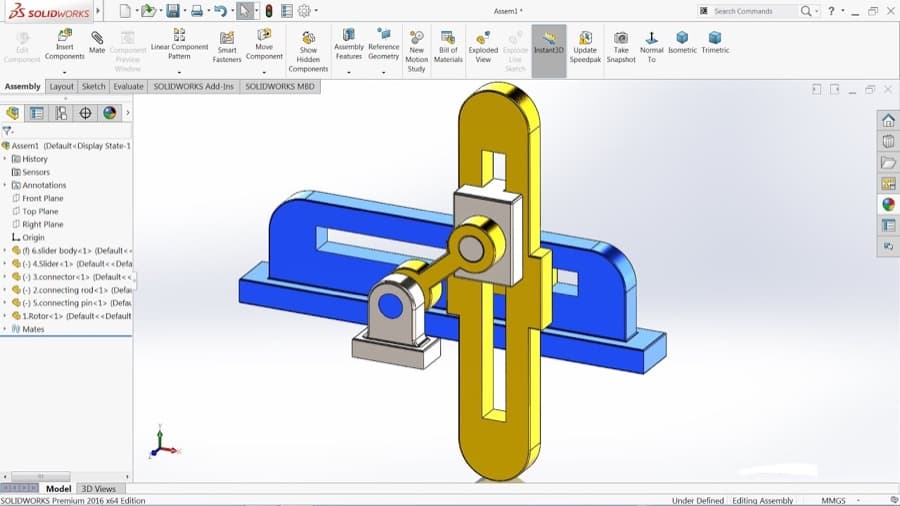Open the SOLIDWORKS Add-Ins tab
The image size is (900, 506).
coord(193,87)
